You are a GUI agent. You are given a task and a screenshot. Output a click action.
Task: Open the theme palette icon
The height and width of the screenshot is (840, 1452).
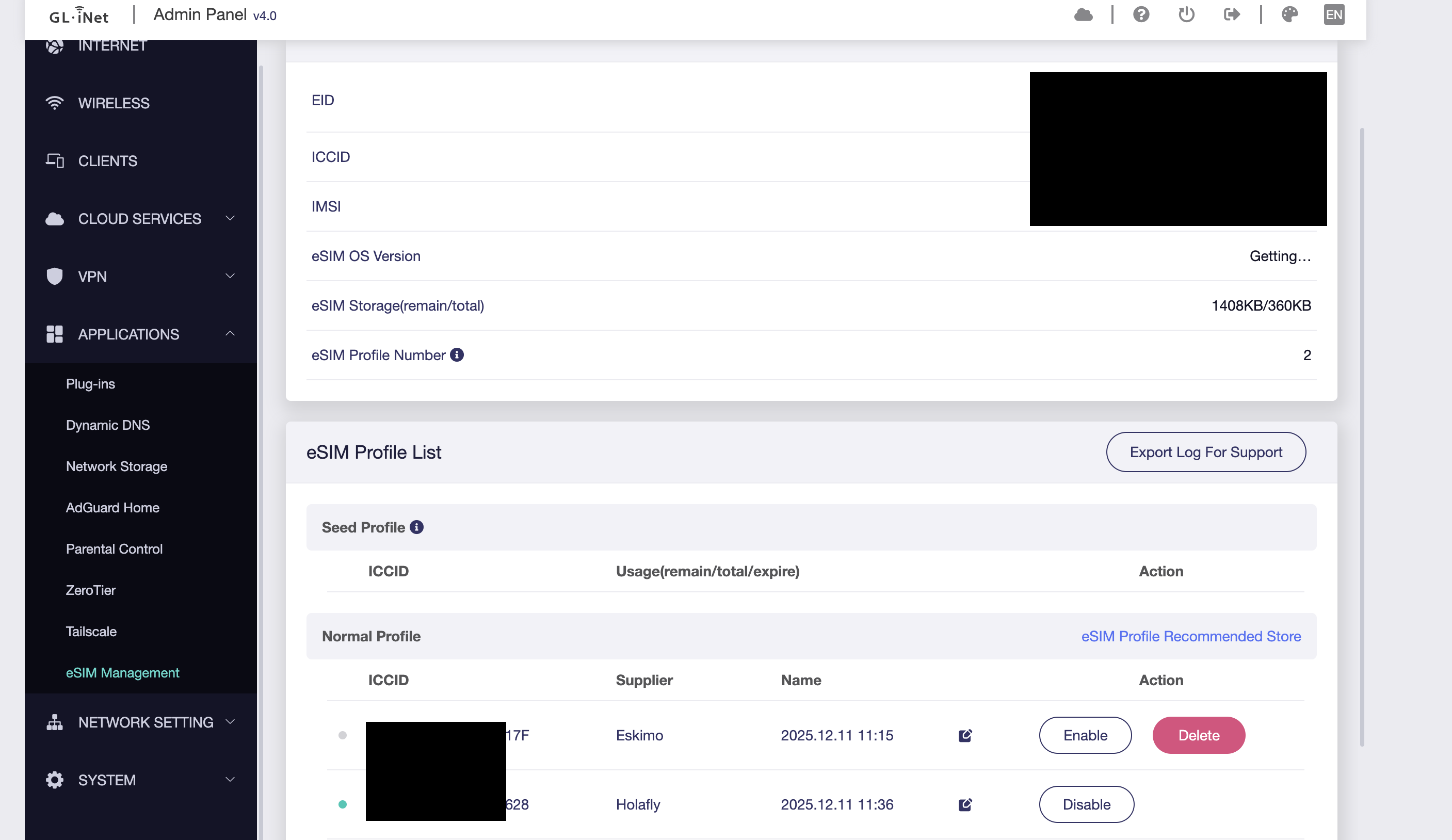pos(1289,14)
